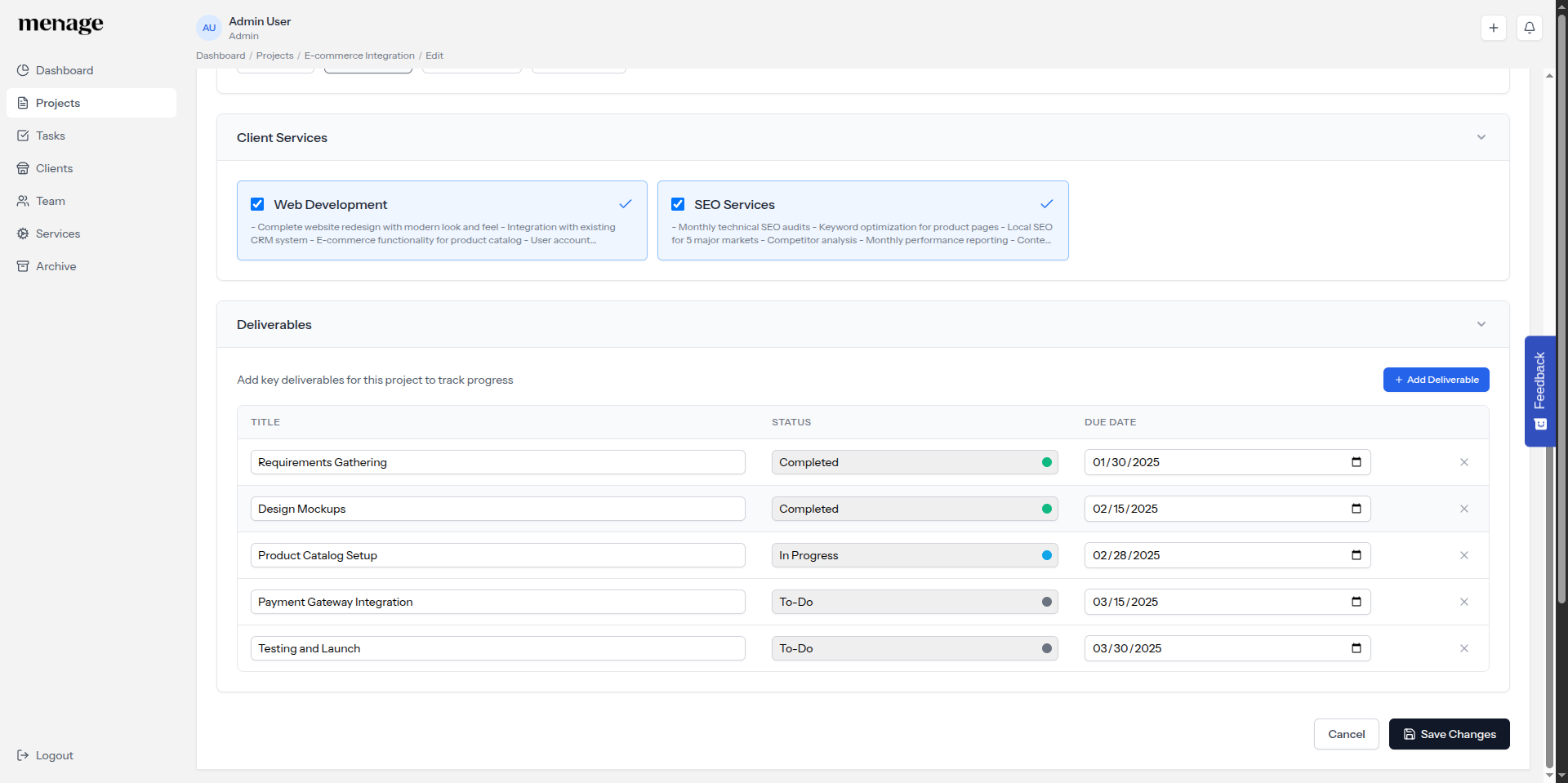Collapse the Deliverables section
Viewport: 1568px width, 783px height.
click(1481, 324)
